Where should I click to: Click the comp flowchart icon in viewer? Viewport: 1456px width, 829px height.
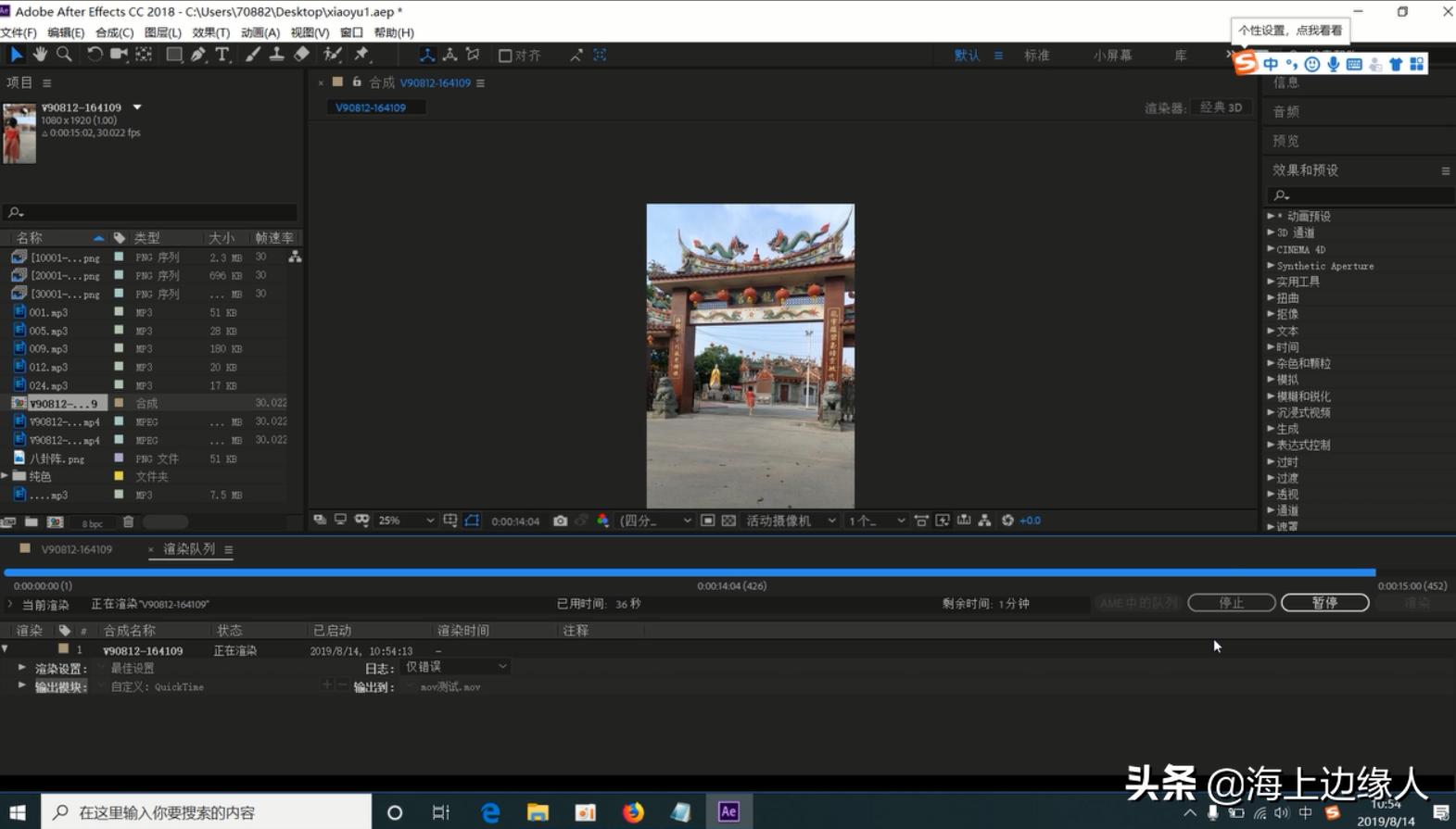(984, 521)
